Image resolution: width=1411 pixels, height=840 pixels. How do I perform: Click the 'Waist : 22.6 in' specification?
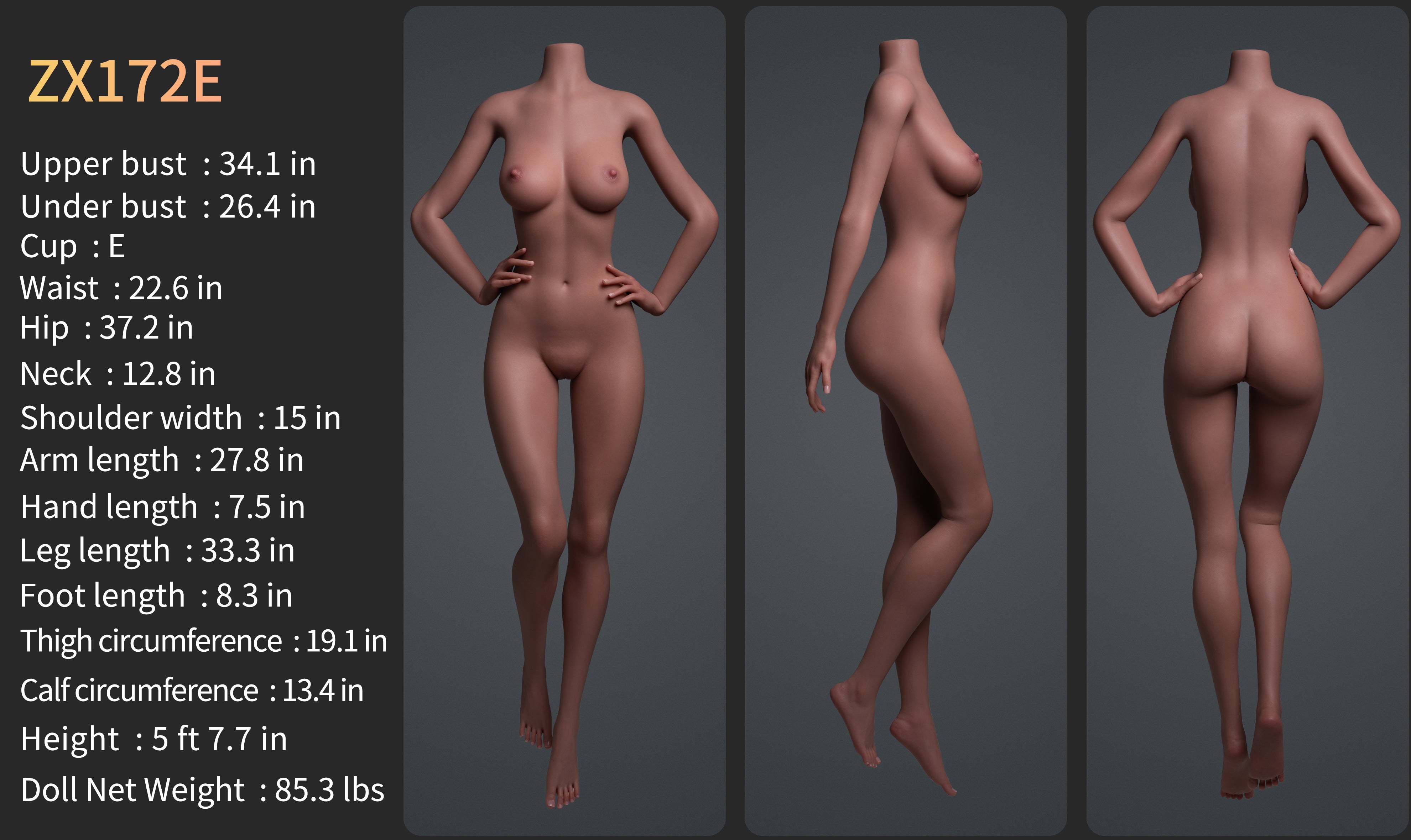pyautogui.click(x=121, y=288)
